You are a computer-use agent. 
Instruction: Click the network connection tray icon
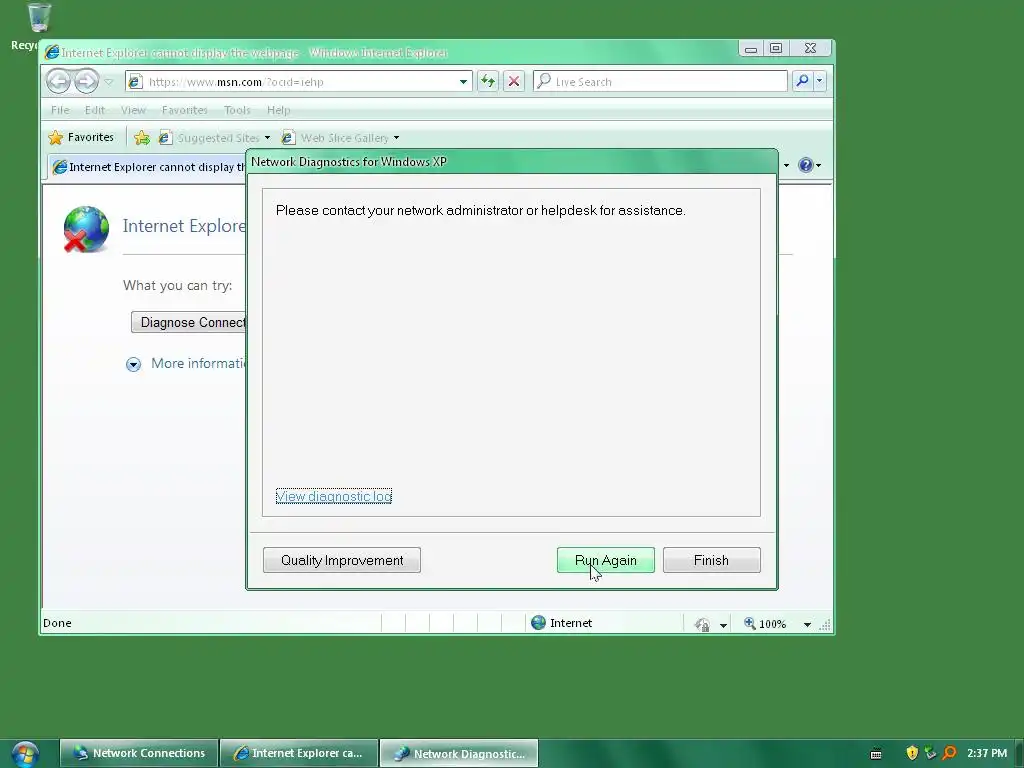pyautogui.click(x=931, y=753)
